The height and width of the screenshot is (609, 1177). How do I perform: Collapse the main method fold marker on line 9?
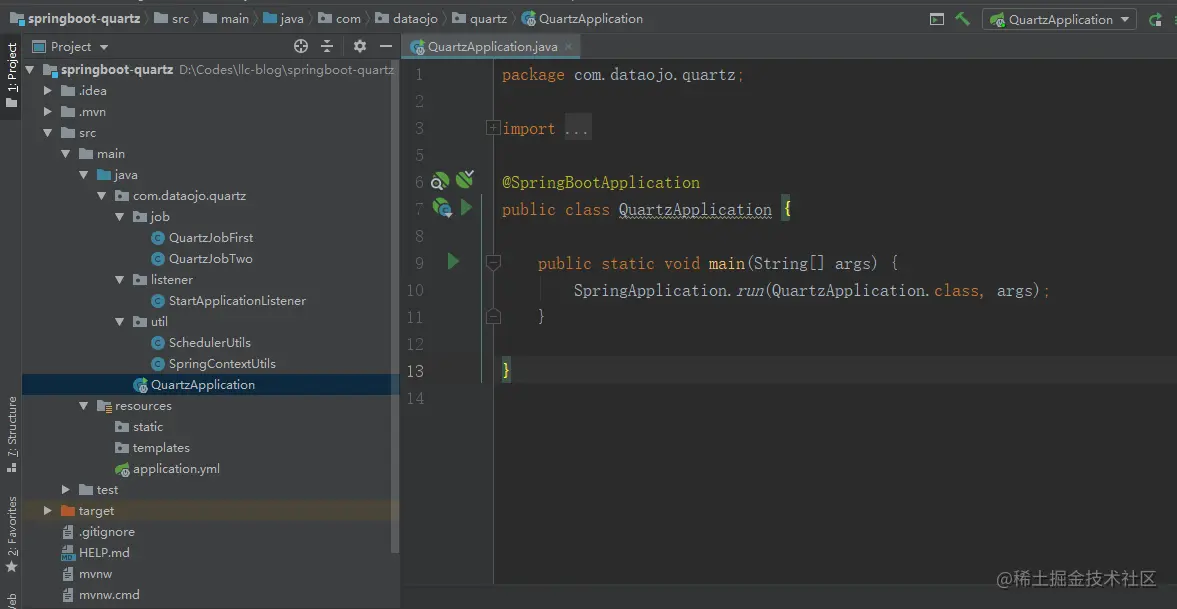(493, 263)
